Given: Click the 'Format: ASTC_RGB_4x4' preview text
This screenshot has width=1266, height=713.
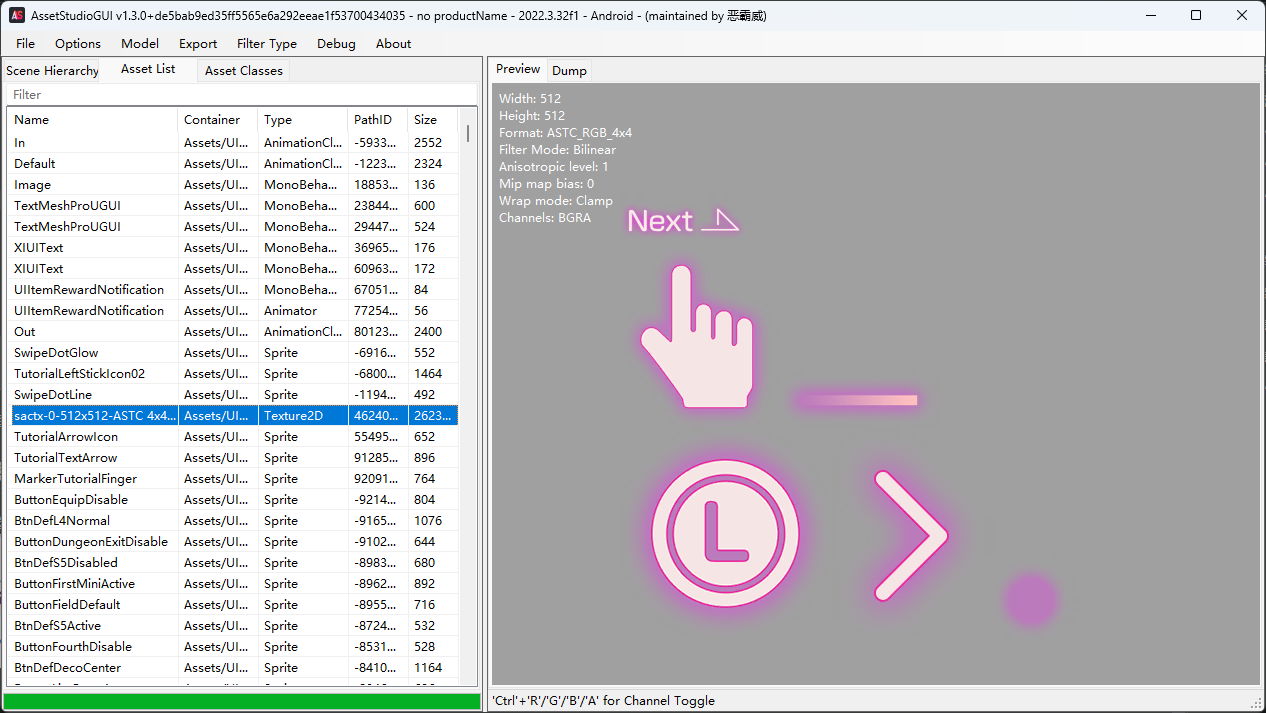Looking at the screenshot, I should [x=565, y=133].
